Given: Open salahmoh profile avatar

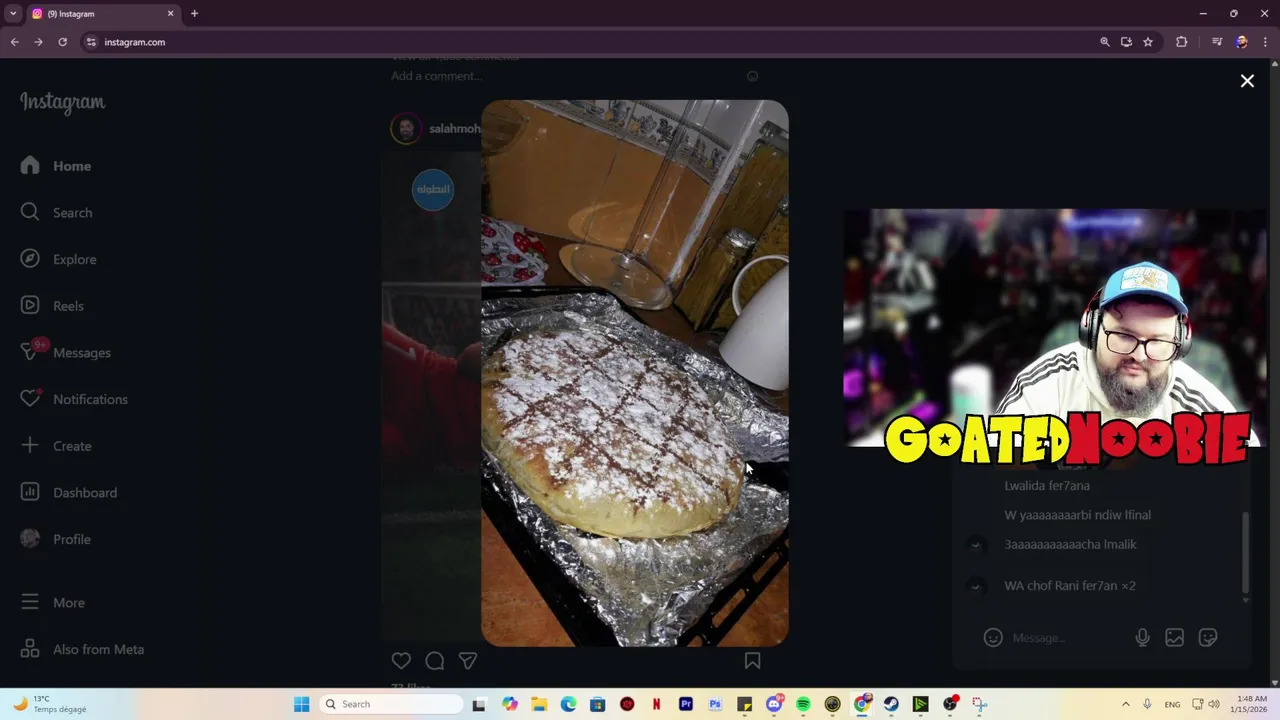Looking at the screenshot, I should [405, 128].
